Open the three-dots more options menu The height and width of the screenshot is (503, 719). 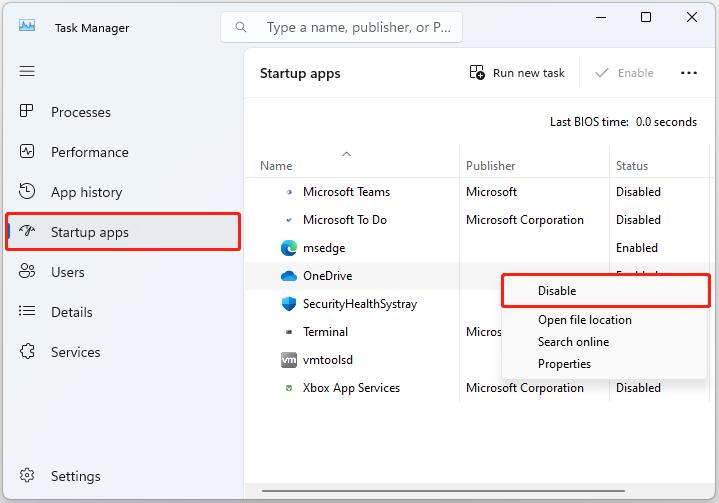(x=688, y=73)
